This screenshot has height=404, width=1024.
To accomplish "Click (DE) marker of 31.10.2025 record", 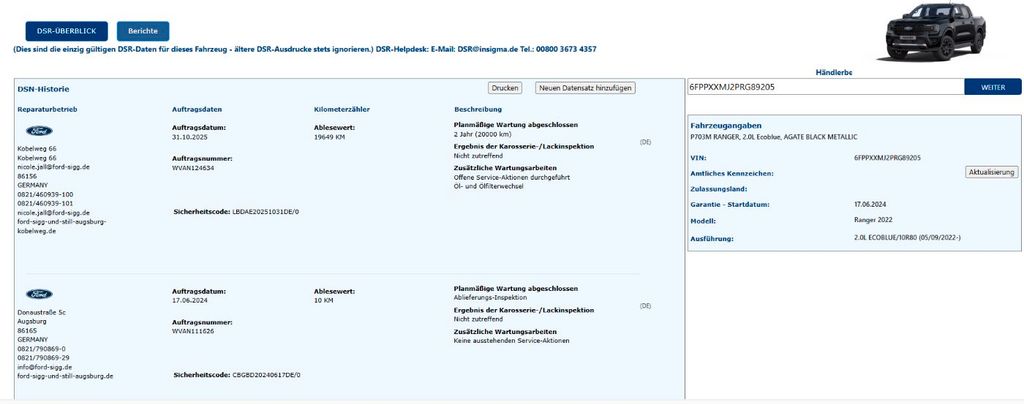I will click(645, 142).
